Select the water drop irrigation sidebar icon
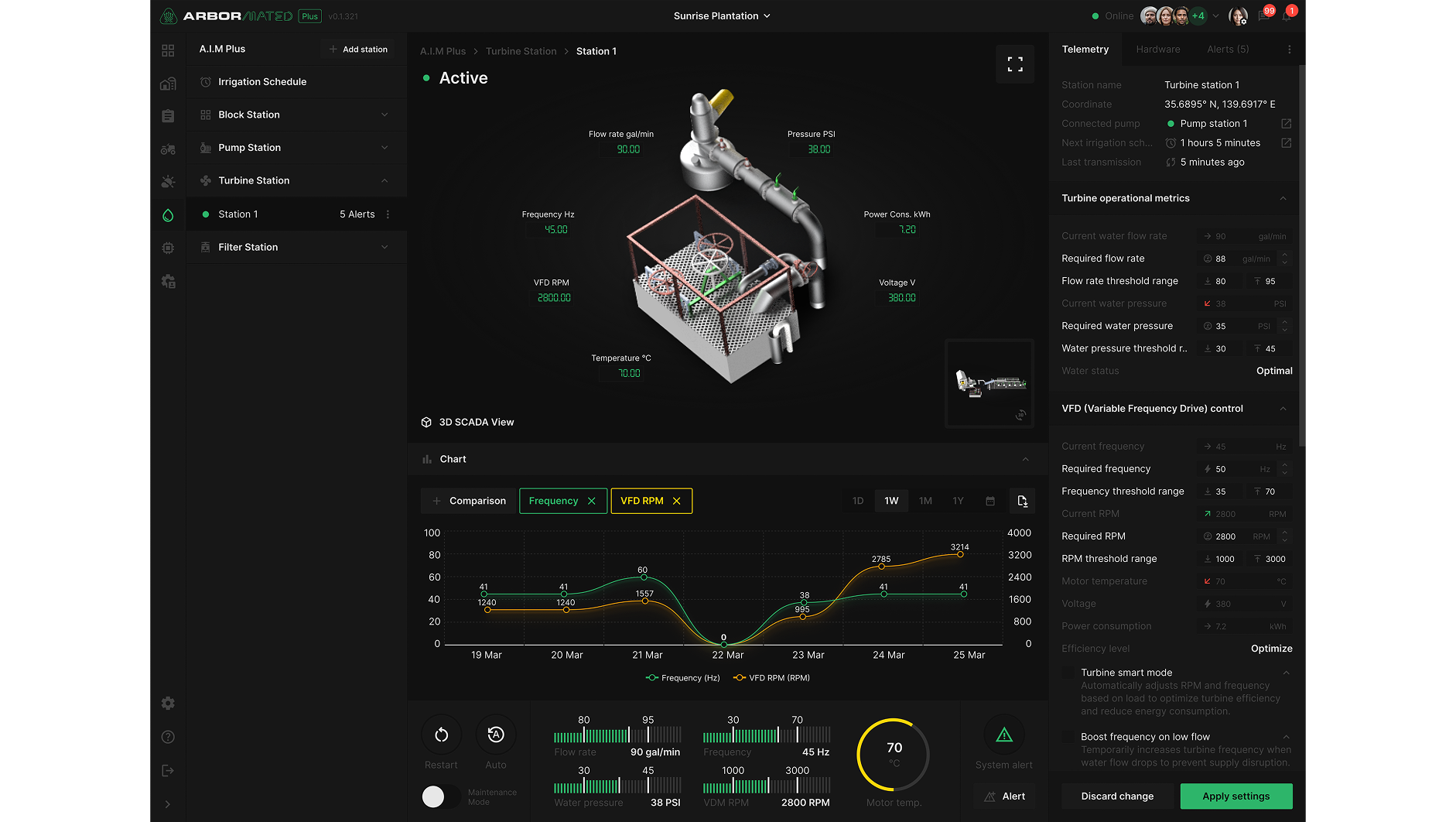1456x822 pixels. point(168,215)
